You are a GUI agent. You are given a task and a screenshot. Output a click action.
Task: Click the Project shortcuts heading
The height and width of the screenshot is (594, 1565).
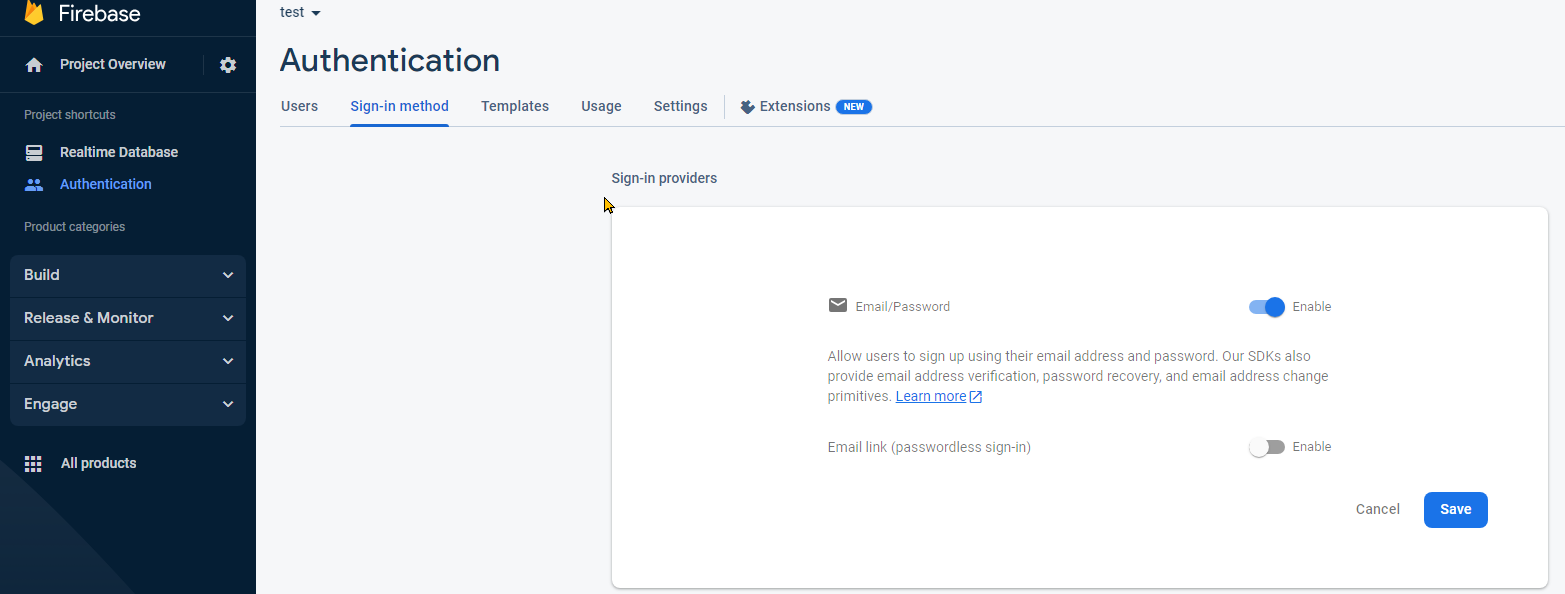(x=70, y=115)
